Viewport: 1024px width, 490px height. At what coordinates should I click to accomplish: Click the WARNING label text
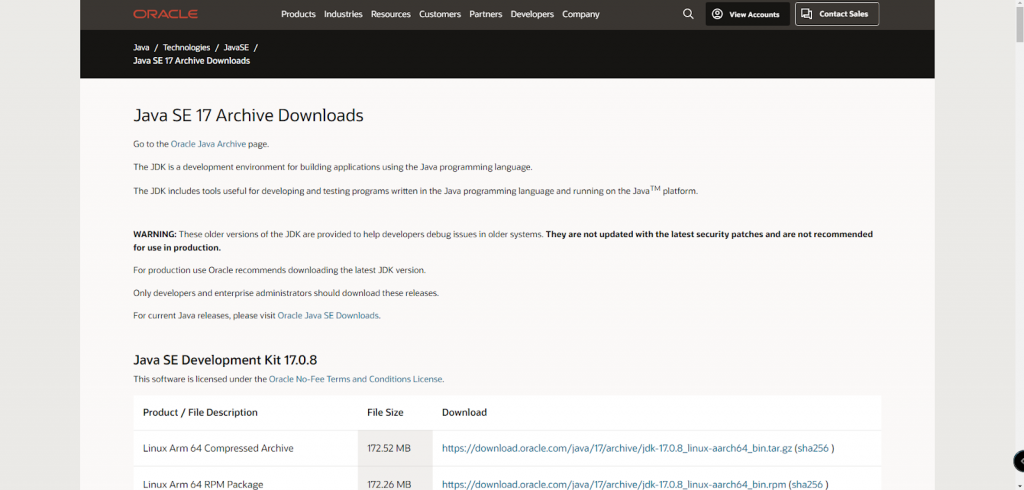(155, 234)
